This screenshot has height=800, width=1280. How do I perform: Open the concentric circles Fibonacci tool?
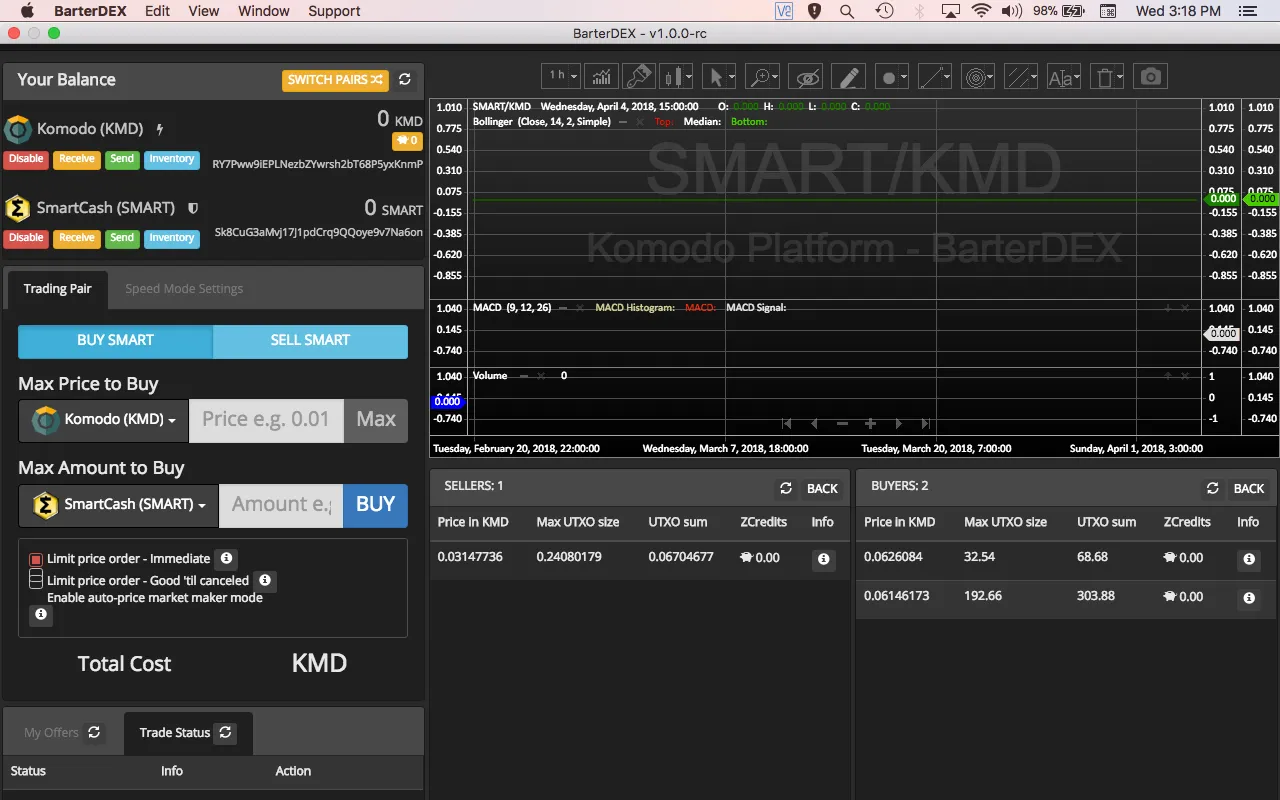(978, 76)
